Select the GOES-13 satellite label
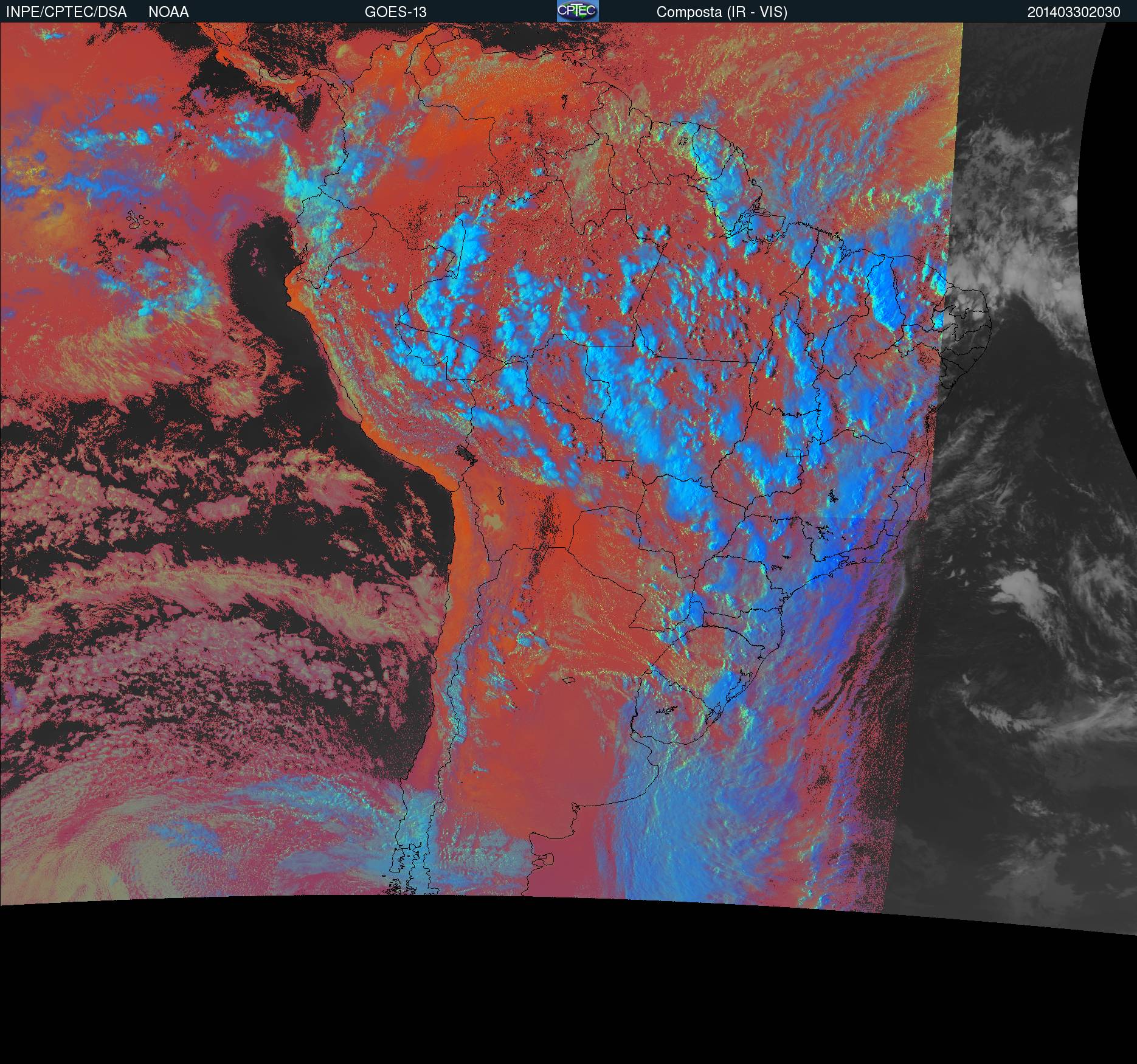The width and height of the screenshot is (1137, 1064). 395,12
